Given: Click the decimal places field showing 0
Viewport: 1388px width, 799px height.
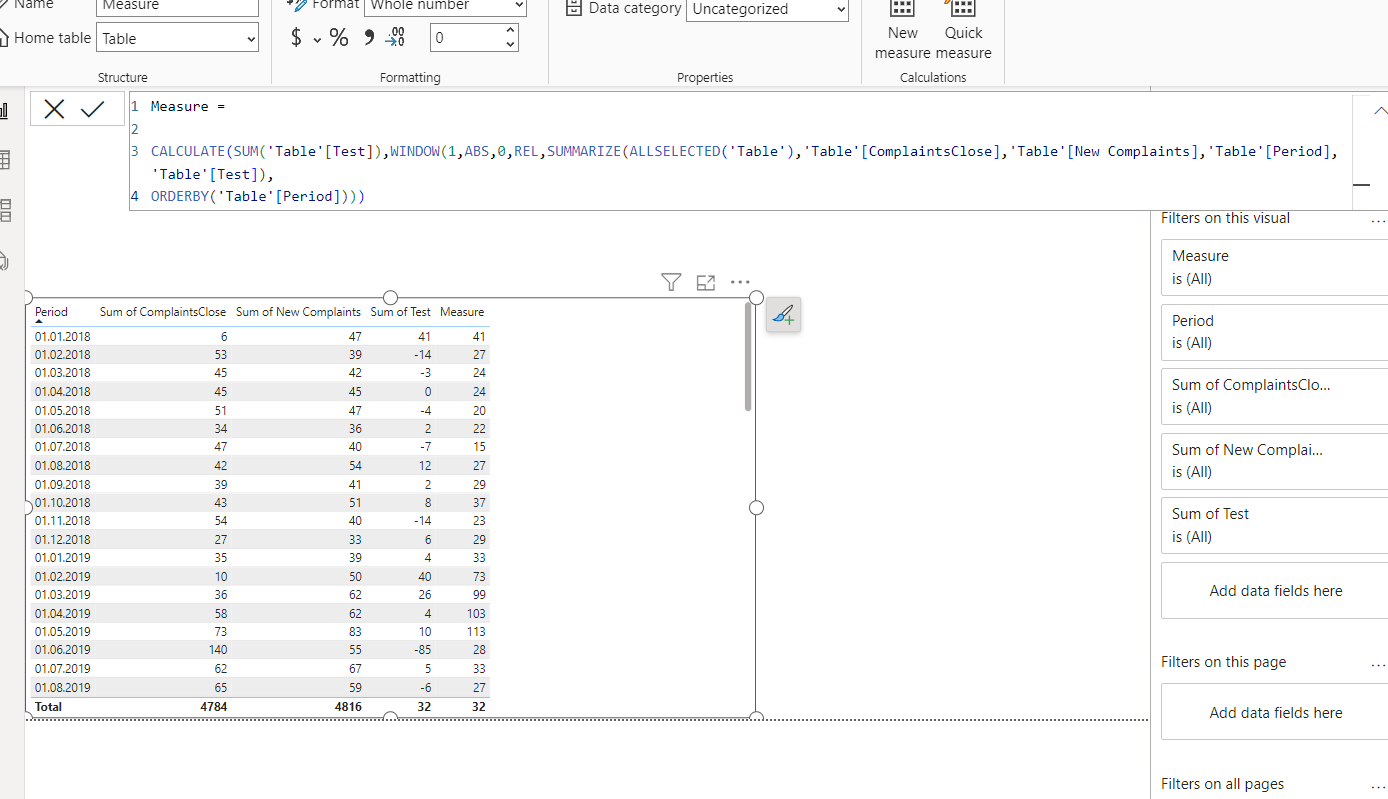Looking at the screenshot, I should tap(467, 38).
